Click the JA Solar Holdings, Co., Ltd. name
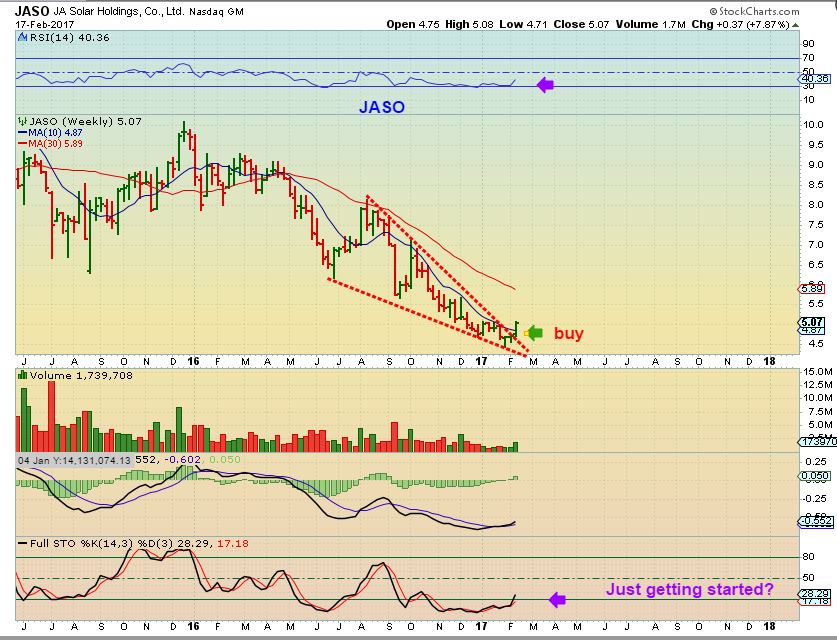Viewport: 837px width, 640px height. pos(119,11)
